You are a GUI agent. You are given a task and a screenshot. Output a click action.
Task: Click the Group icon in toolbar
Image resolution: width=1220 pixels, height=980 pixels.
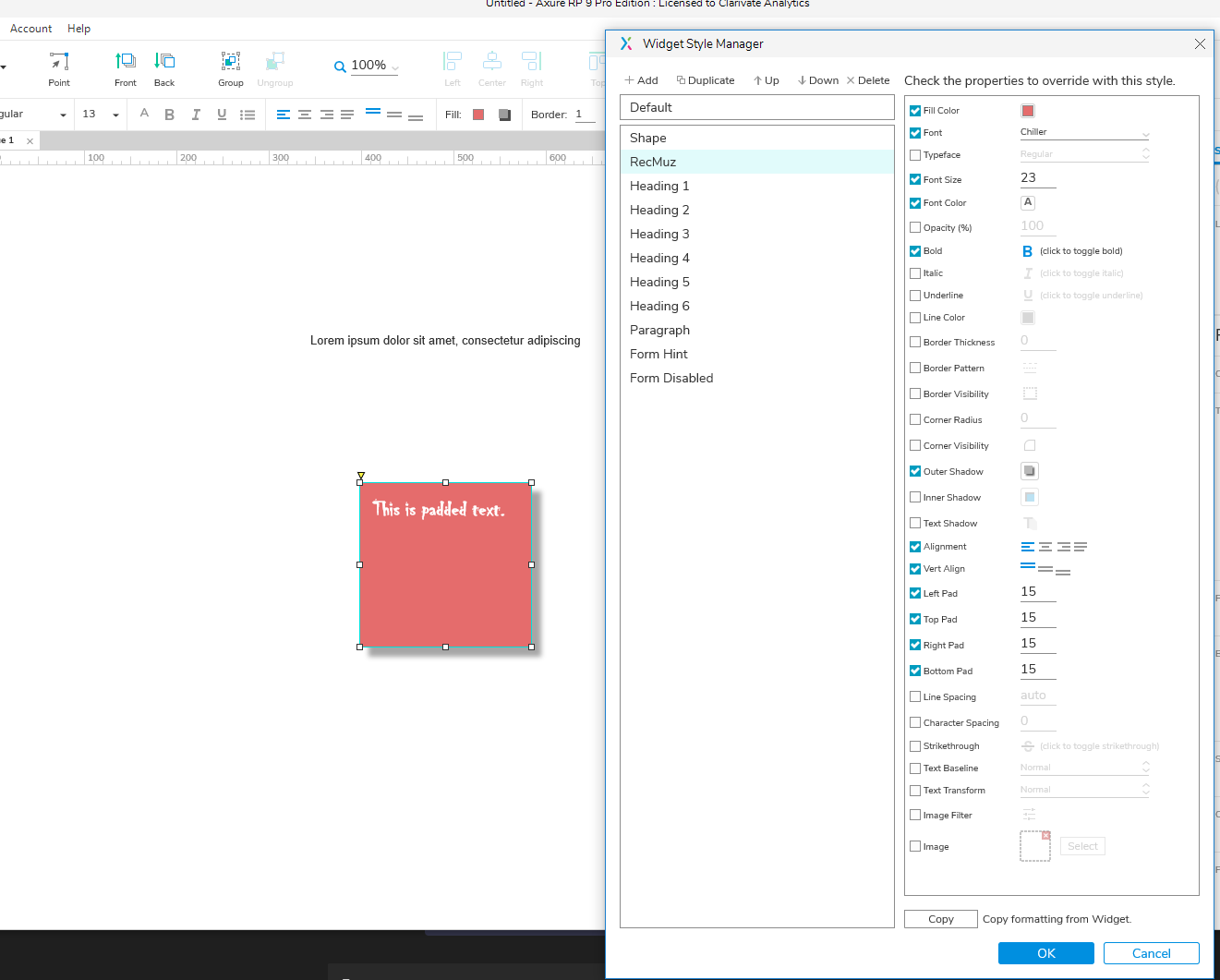pyautogui.click(x=231, y=62)
